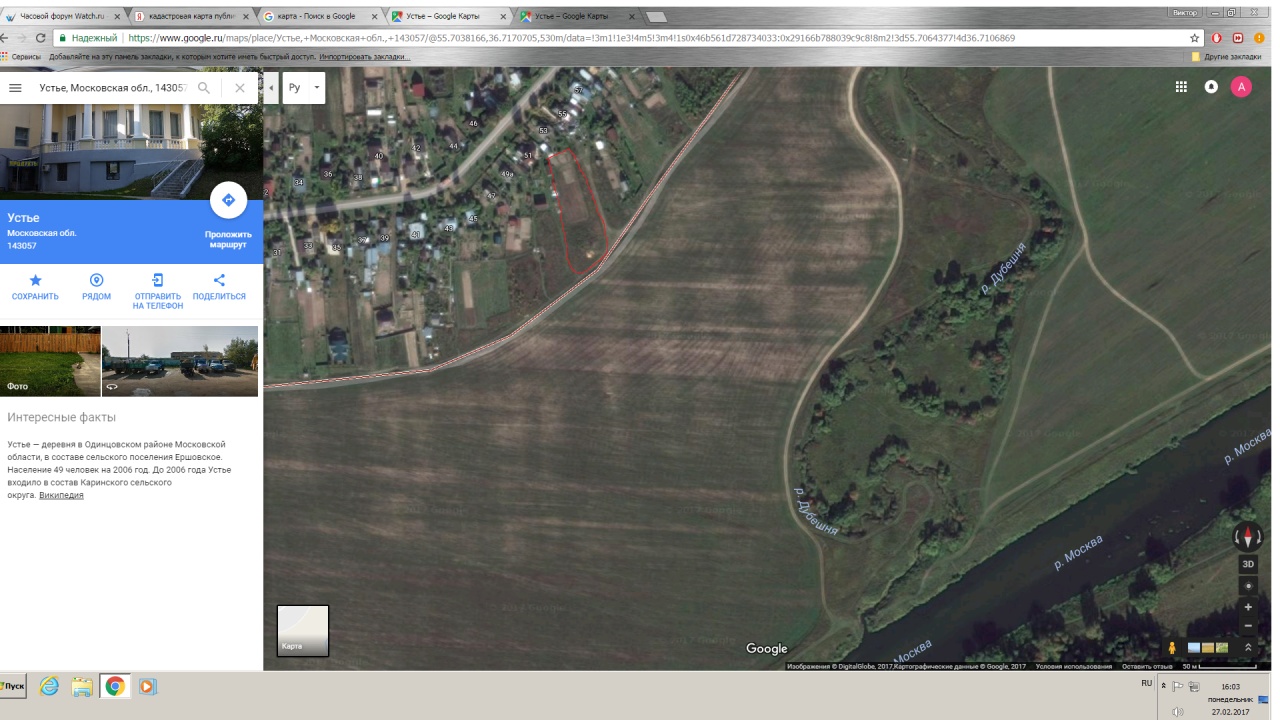
Task: Click the magnifier search icon
Action: point(204,88)
